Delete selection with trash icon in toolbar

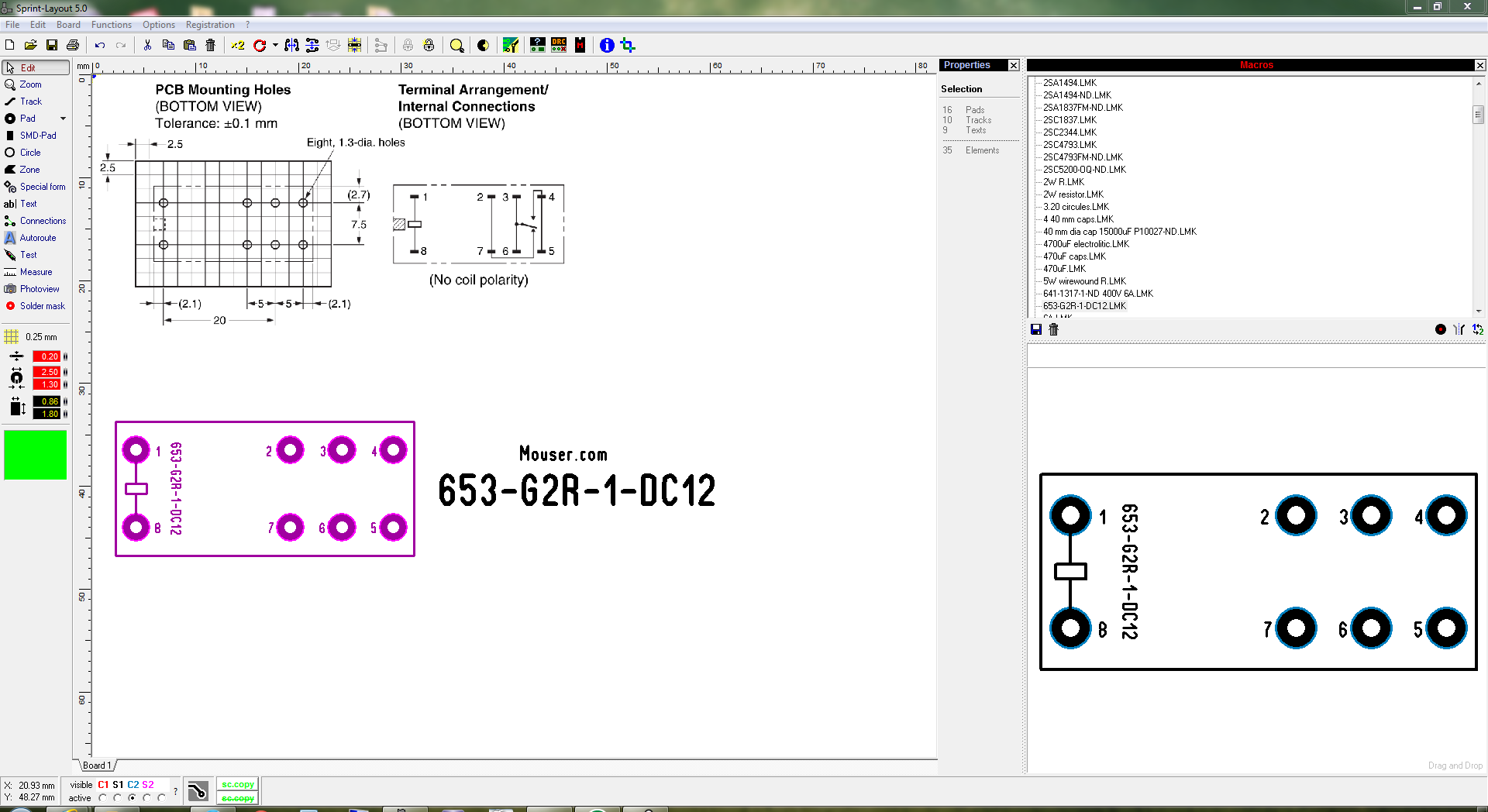[210, 46]
